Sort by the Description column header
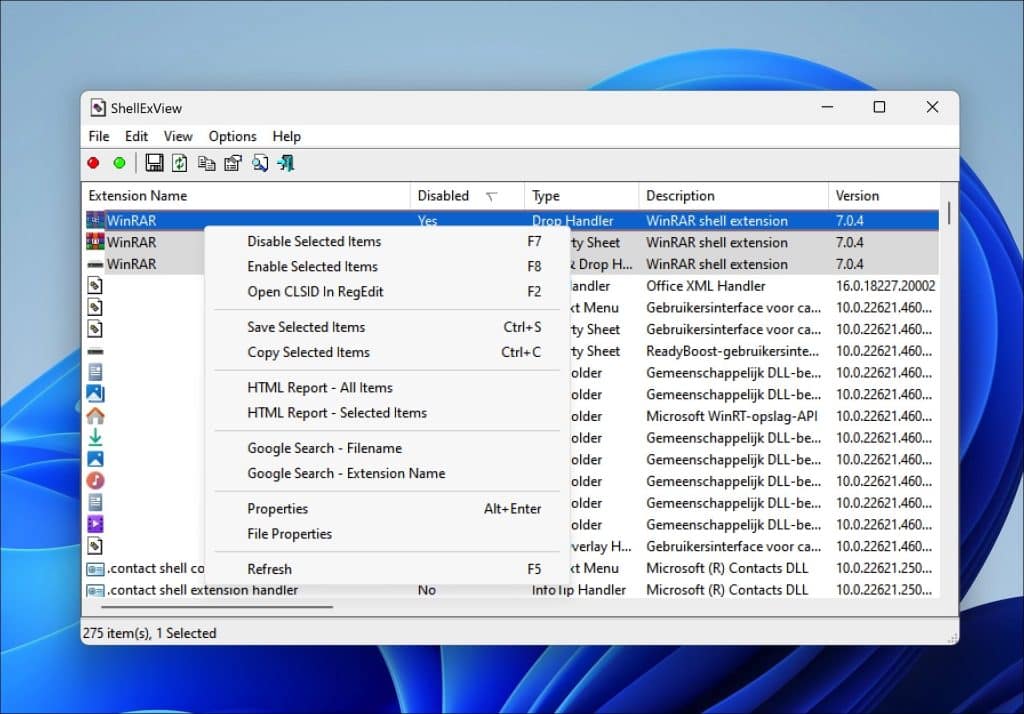 click(733, 196)
